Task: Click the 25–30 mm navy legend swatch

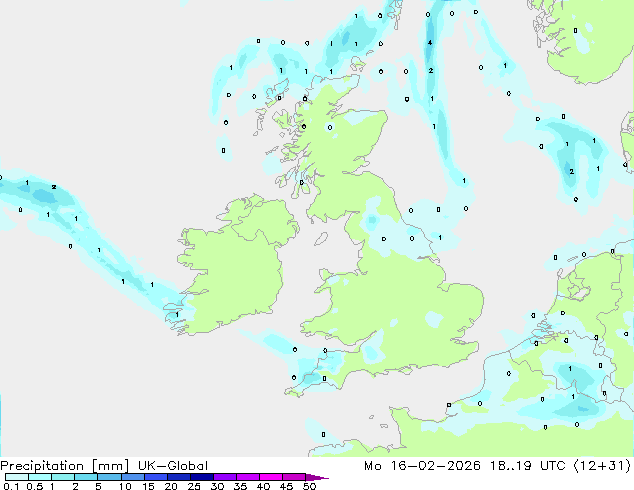Action: [x=202, y=477]
